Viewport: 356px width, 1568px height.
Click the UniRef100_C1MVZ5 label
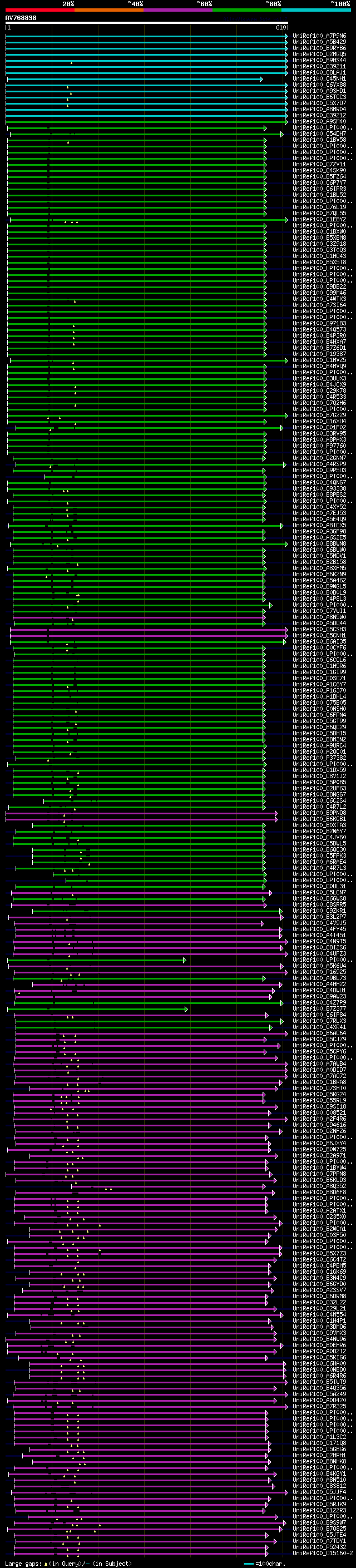tap(319, 360)
